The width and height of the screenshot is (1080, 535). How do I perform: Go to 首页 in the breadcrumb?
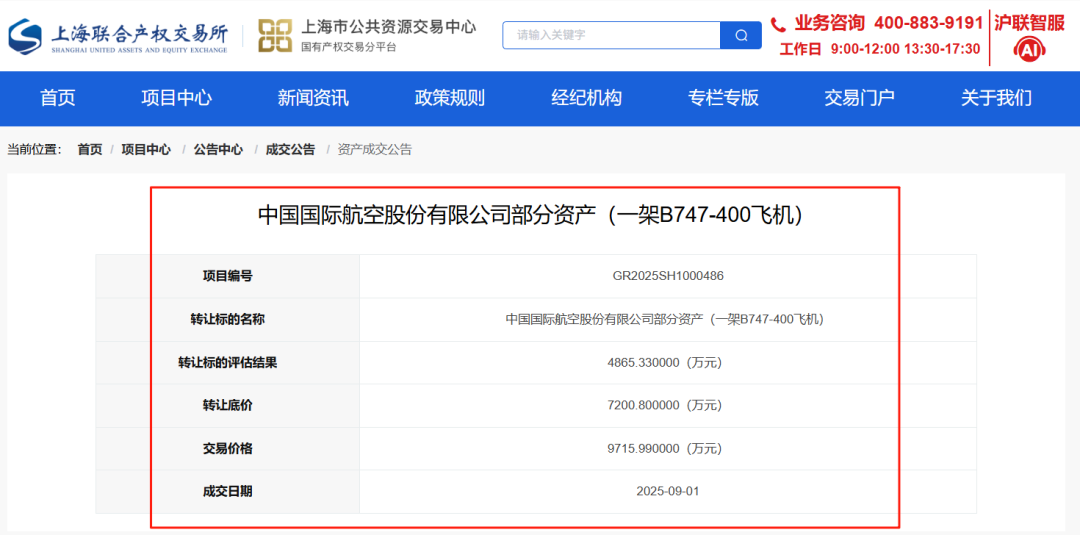tap(90, 149)
